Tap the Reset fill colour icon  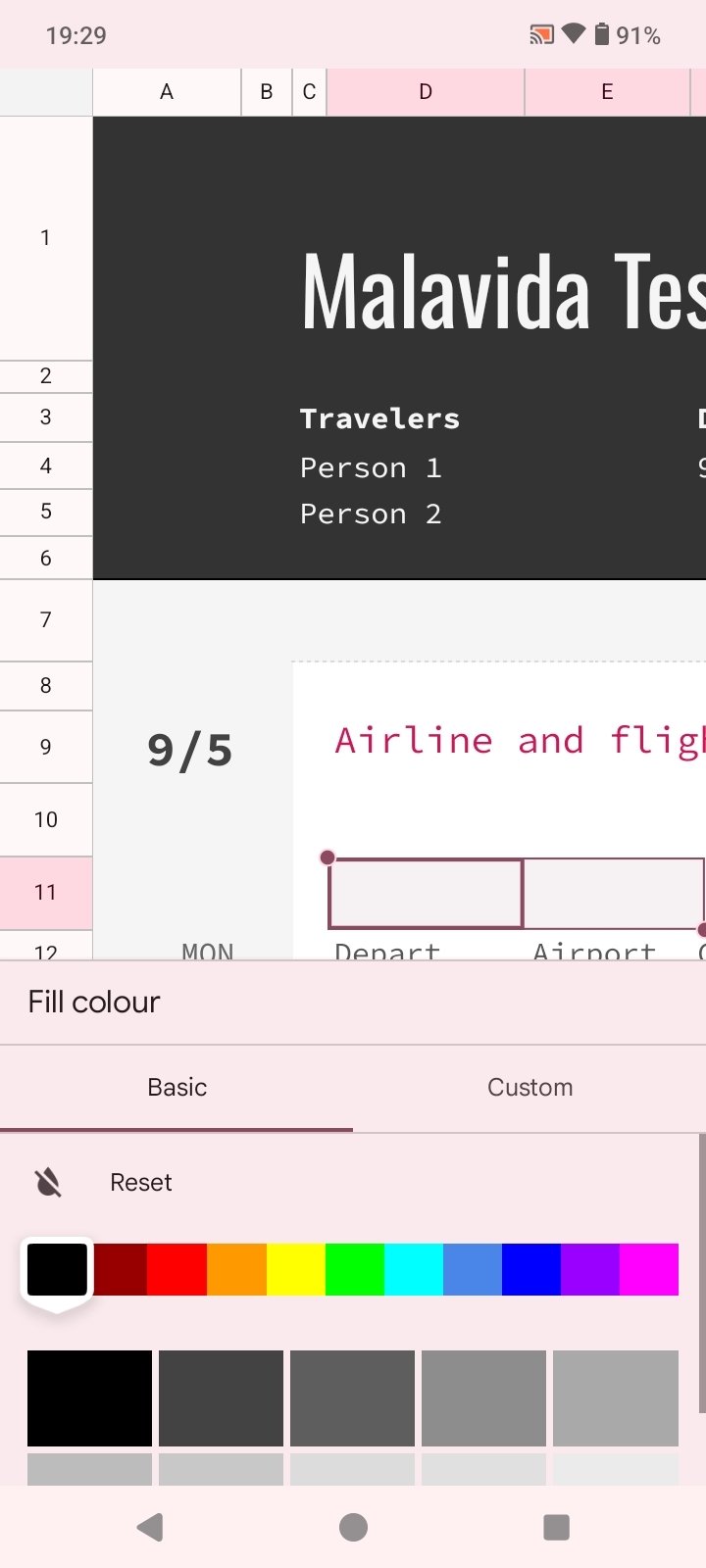tap(48, 1183)
